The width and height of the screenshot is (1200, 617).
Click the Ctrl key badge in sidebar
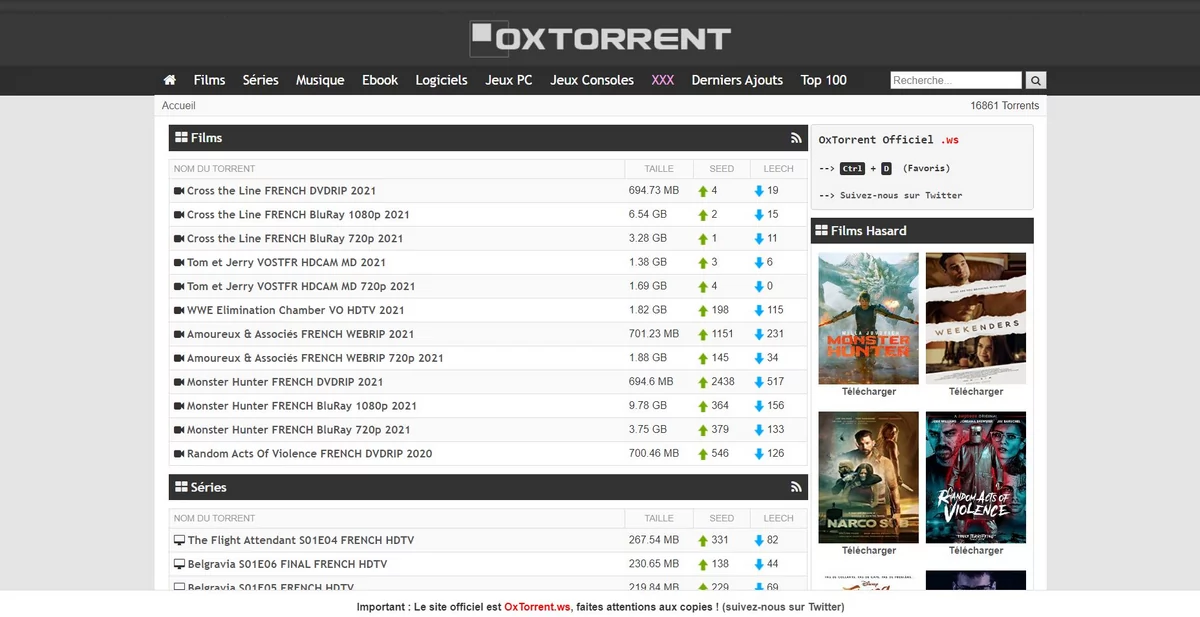click(852, 169)
